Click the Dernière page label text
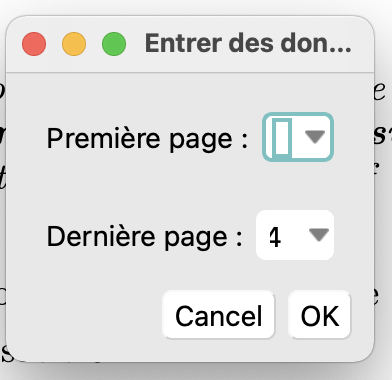This screenshot has height=380, width=392. coord(145,237)
